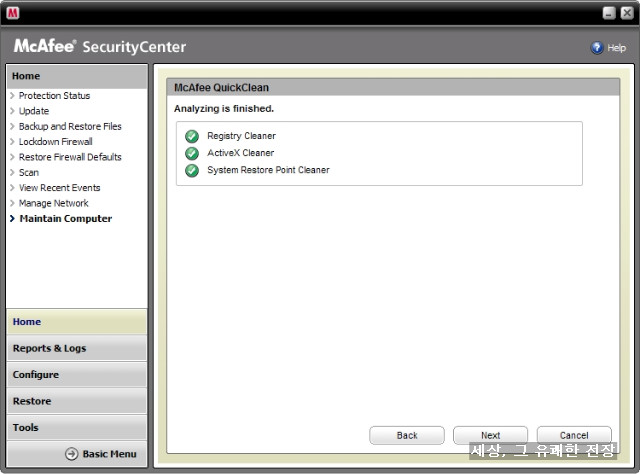640x474 pixels.
Task: Open the Update task
Action: point(34,111)
